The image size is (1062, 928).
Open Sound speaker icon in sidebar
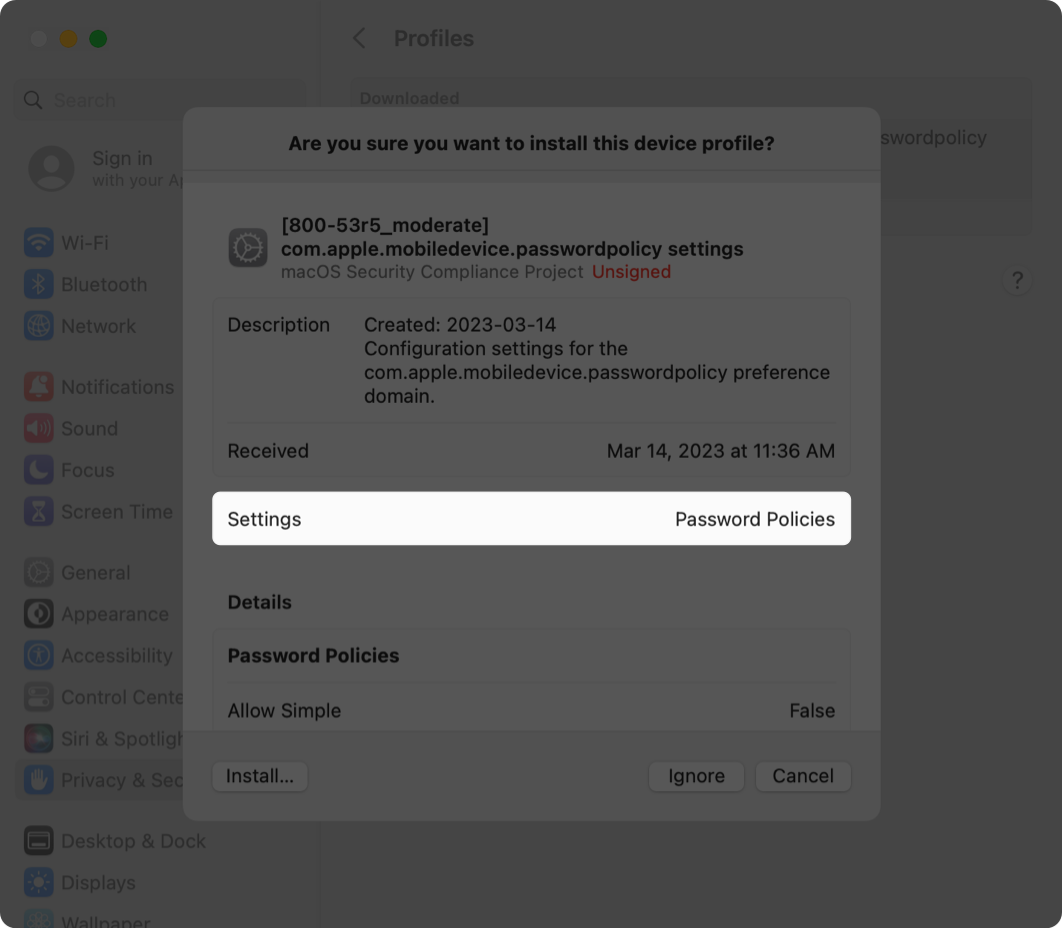pyautogui.click(x=39, y=428)
